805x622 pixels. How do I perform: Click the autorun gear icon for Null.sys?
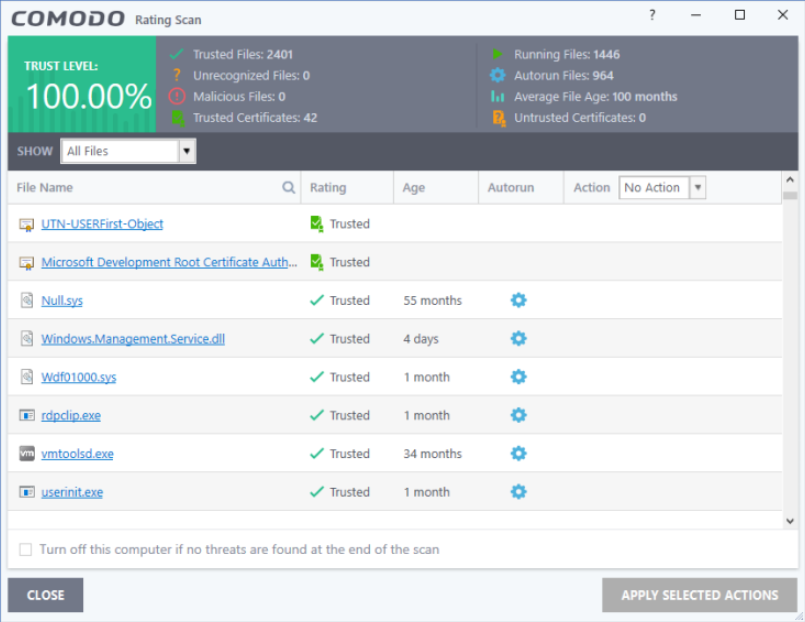(x=519, y=300)
